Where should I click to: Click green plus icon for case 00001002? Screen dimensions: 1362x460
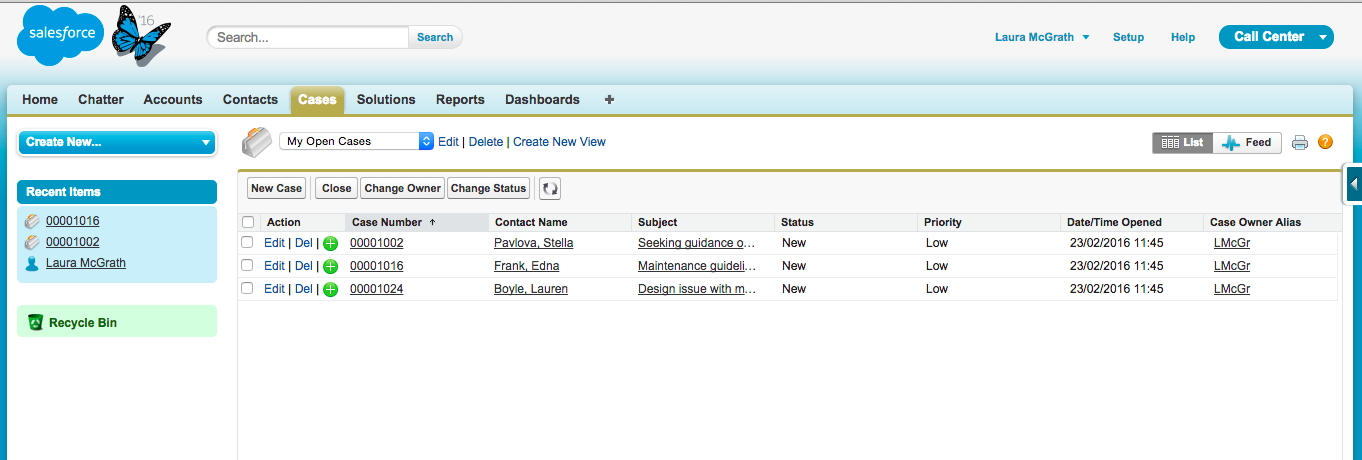coord(330,243)
